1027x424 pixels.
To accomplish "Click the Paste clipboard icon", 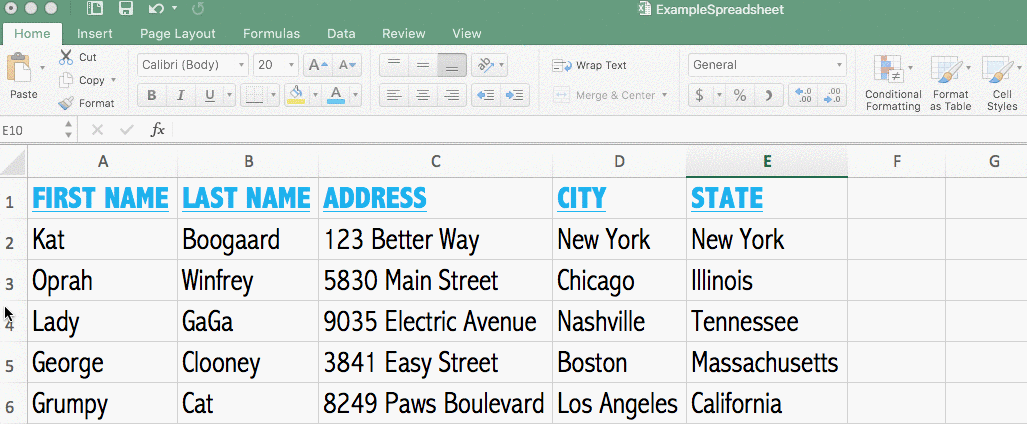I will coord(19,71).
